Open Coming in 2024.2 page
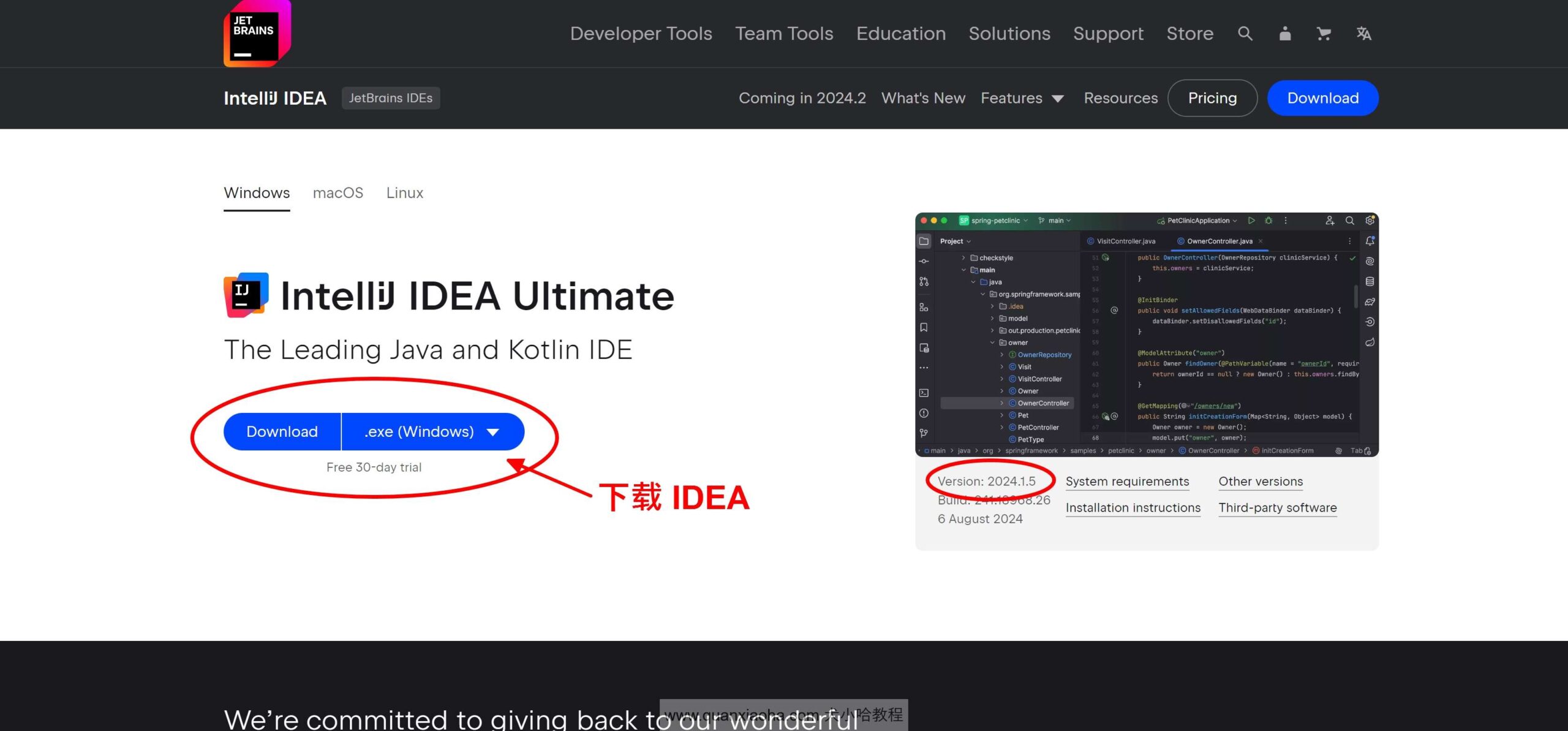Screen dimensions: 1568x731 click(802, 98)
